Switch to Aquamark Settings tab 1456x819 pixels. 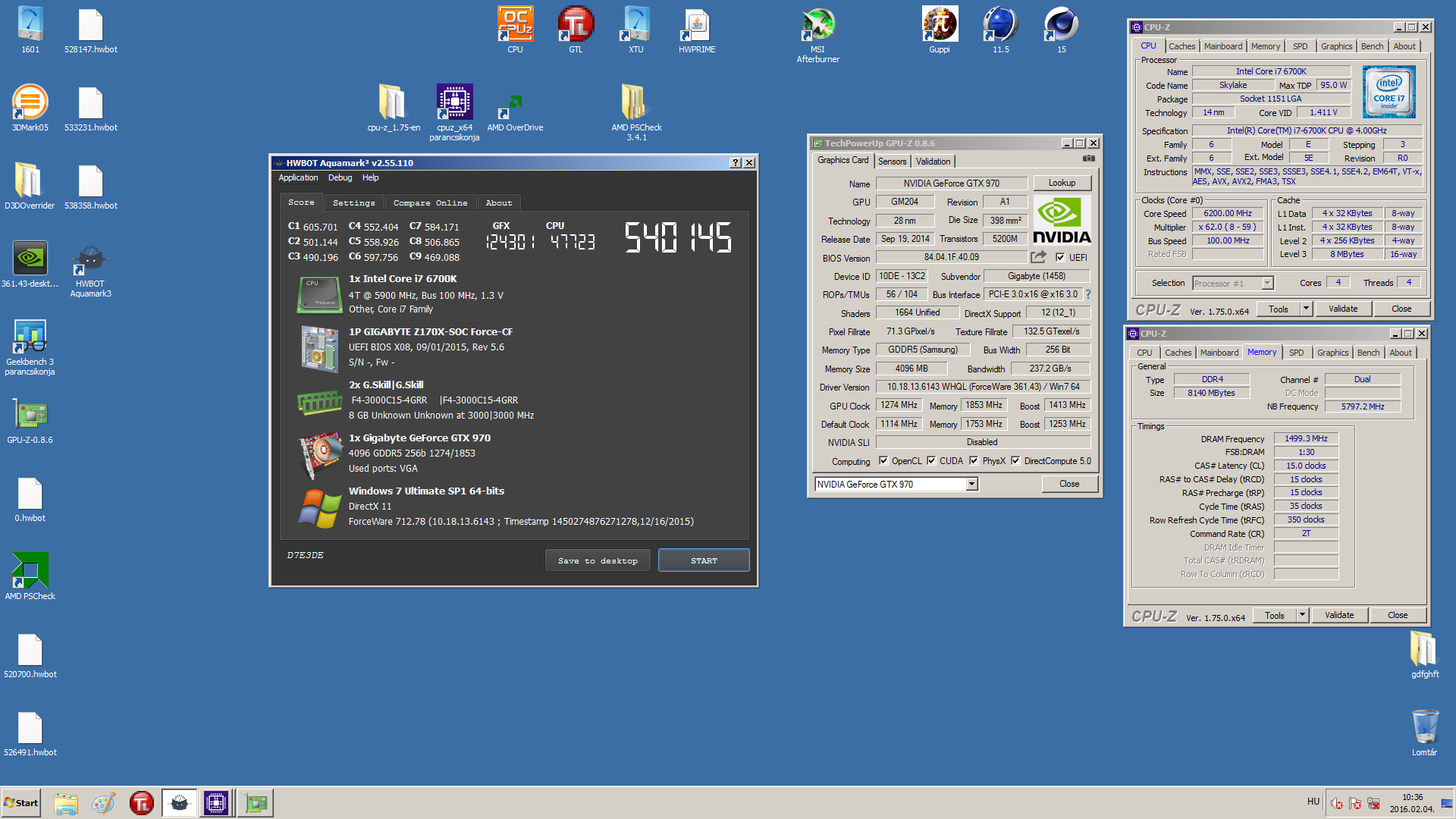354,202
